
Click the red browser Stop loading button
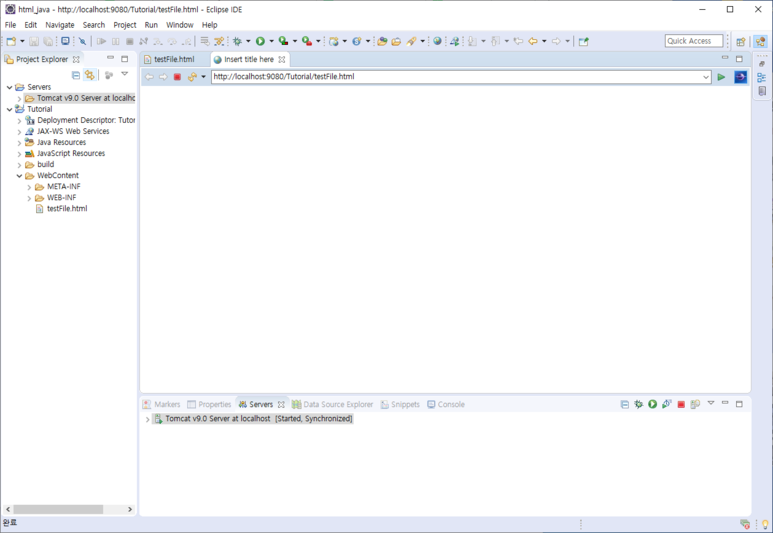177,77
